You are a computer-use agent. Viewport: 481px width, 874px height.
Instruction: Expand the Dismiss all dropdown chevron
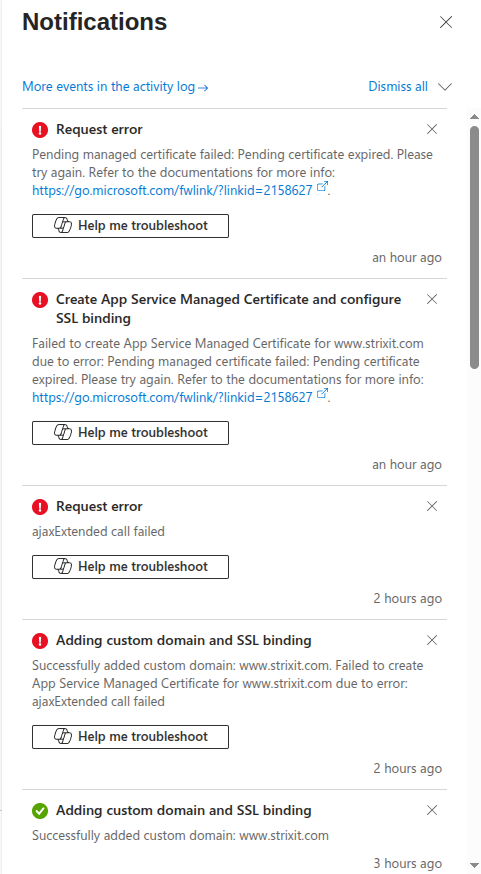coord(444,87)
